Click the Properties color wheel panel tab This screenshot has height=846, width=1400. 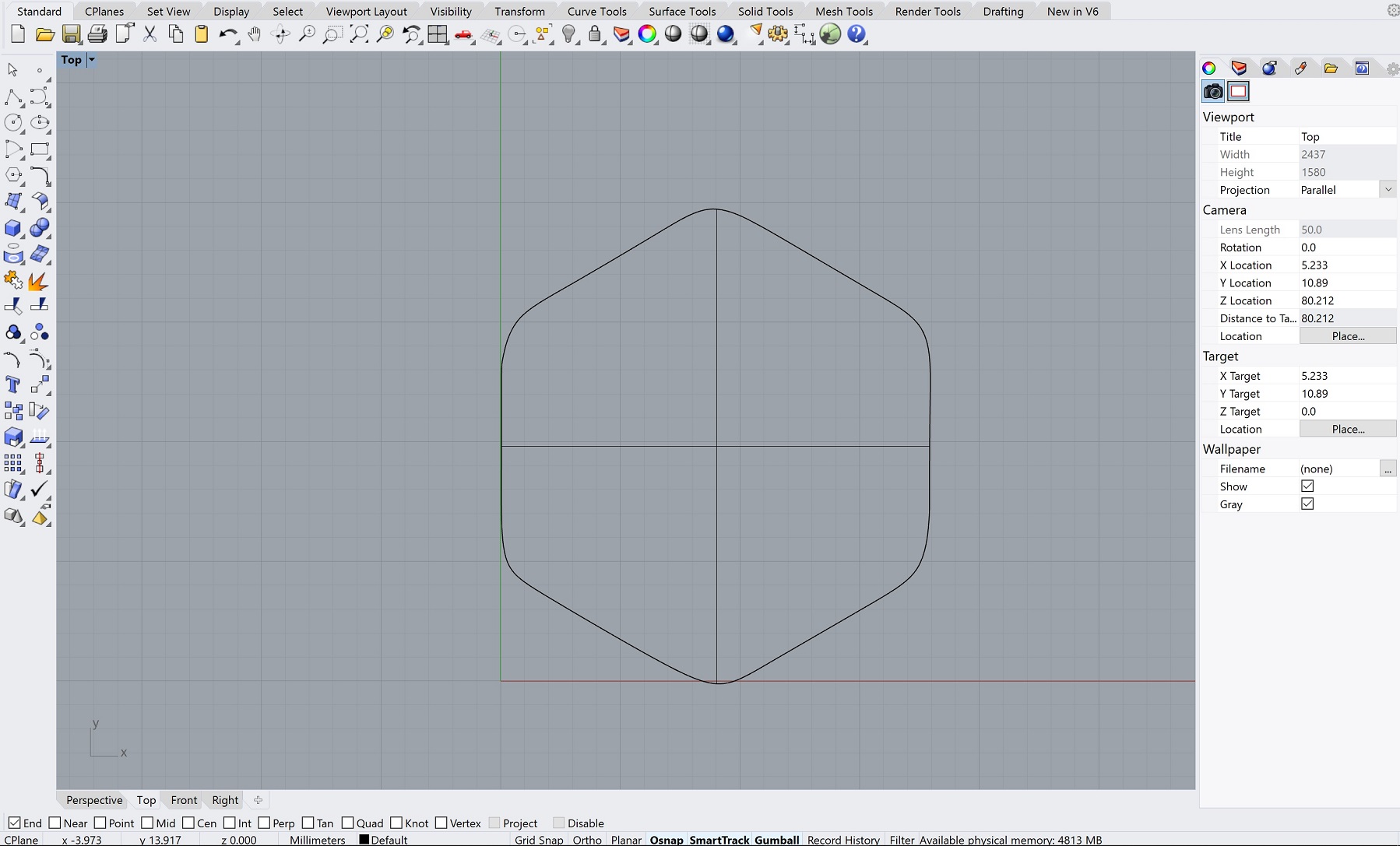1209,68
